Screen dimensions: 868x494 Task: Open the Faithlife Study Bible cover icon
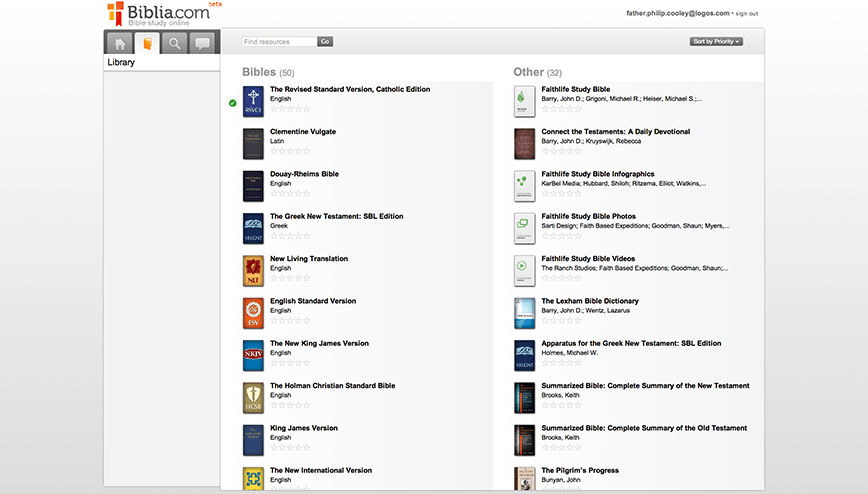524,101
